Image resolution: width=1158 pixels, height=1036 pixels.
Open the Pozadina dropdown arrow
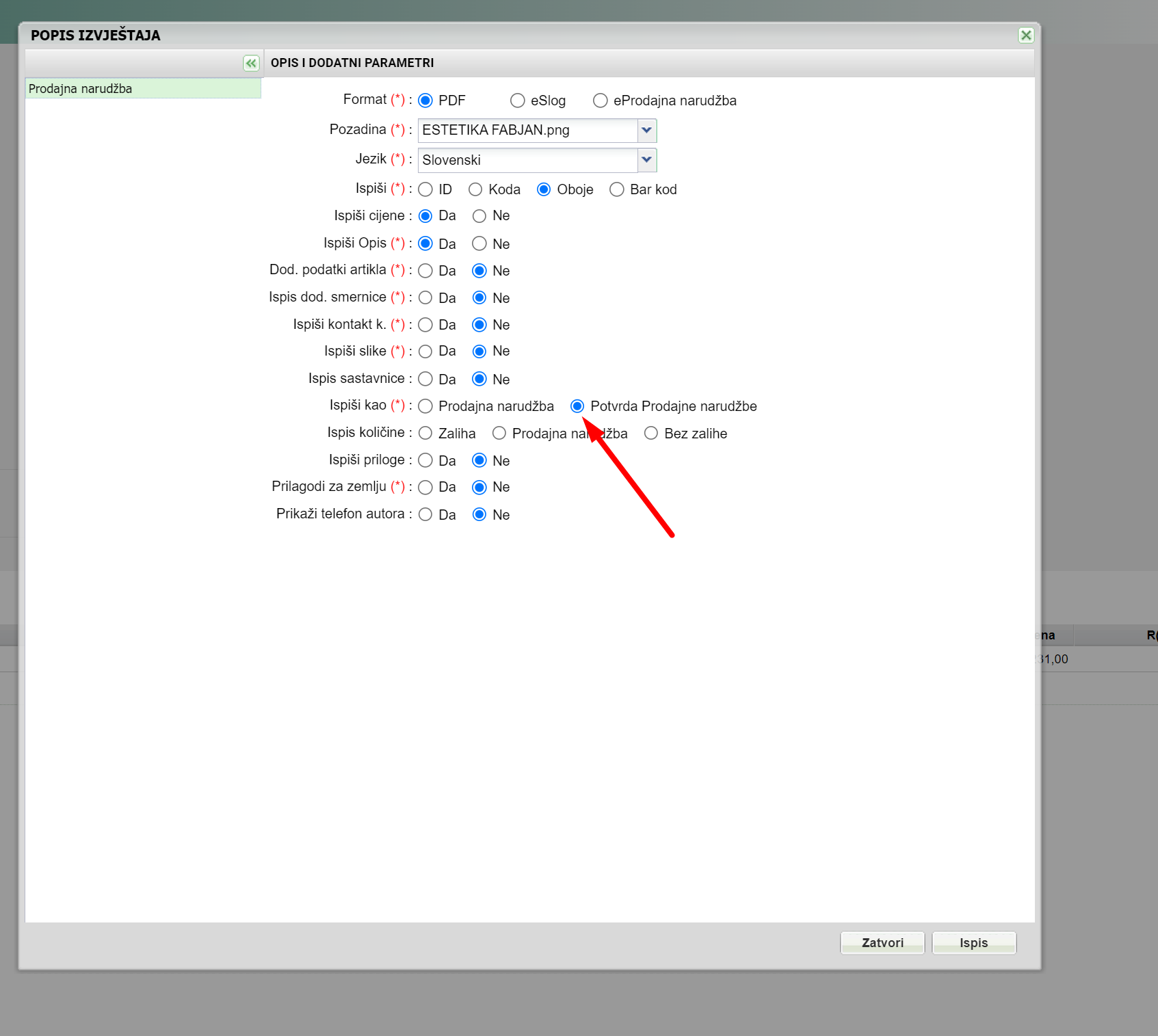pyautogui.click(x=647, y=130)
